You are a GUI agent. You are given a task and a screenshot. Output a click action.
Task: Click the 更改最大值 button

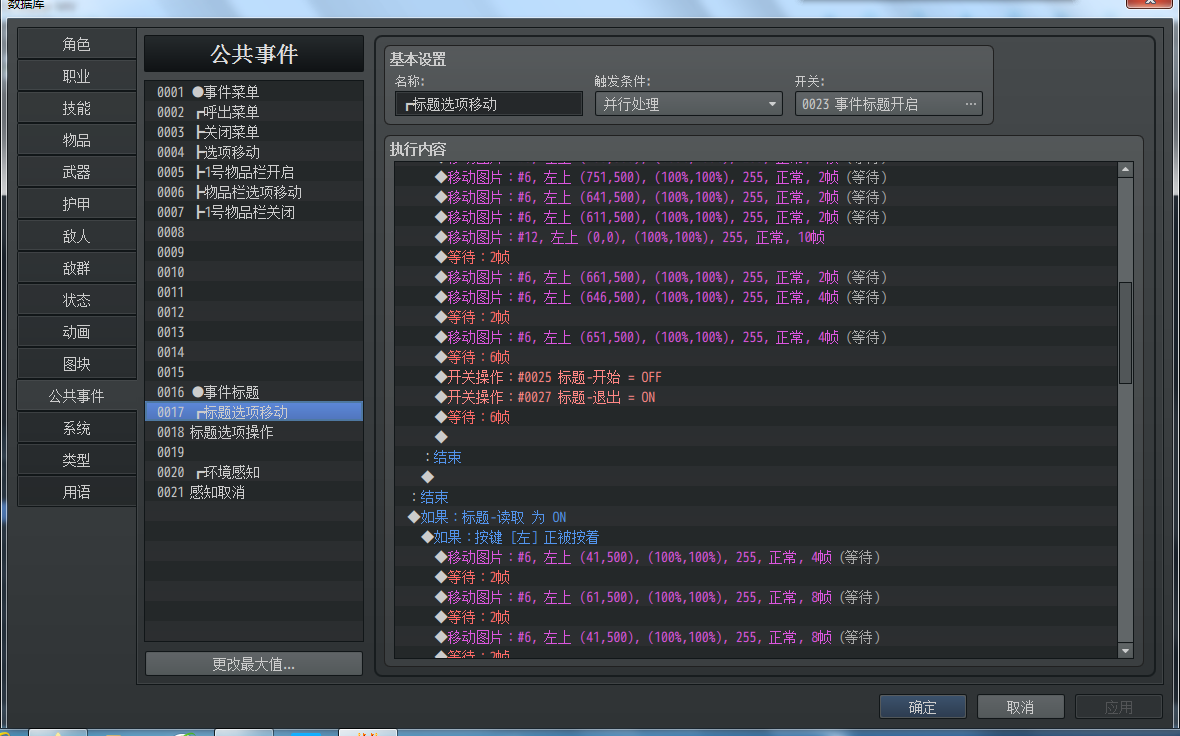coord(254,664)
